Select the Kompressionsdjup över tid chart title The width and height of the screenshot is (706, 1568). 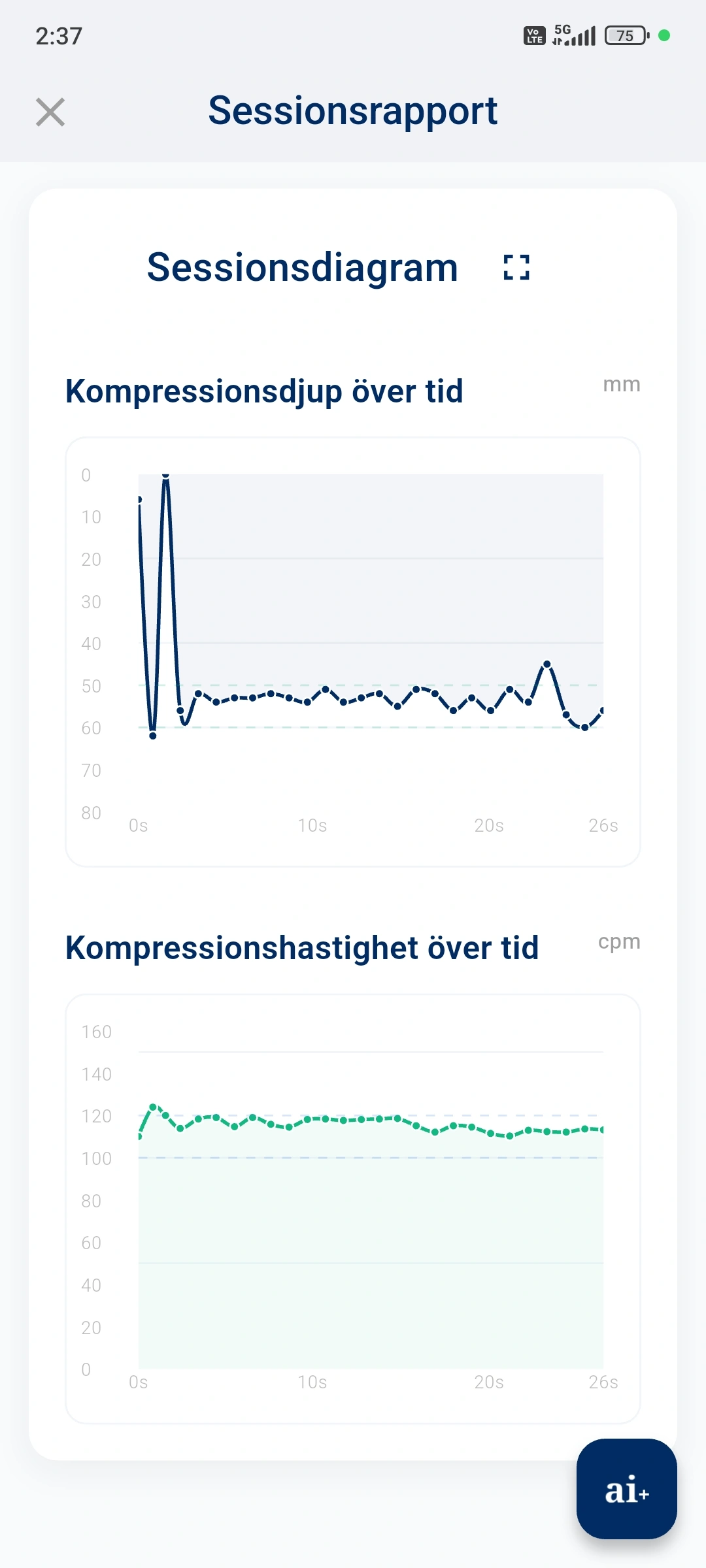coord(263,391)
